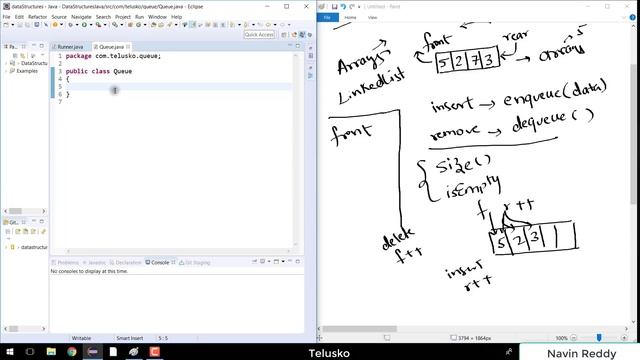Open the Javadoc tab
Image resolution: width=640 pixels, height=360 pixels.
pyautogui.click(x=94, y=262)
